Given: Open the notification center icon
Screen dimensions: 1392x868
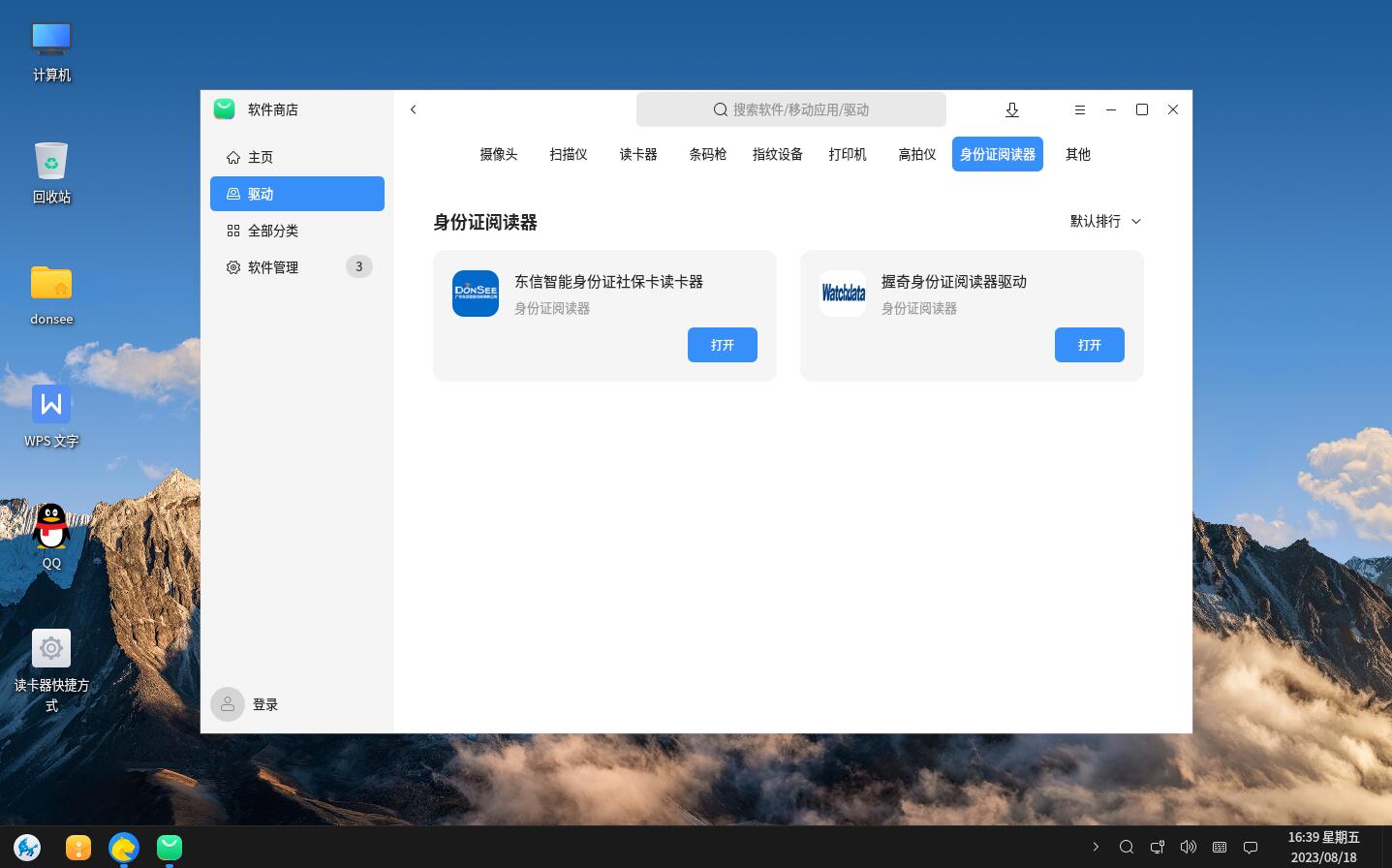Looking at the screenshot, I should [x=1250, y=848].
